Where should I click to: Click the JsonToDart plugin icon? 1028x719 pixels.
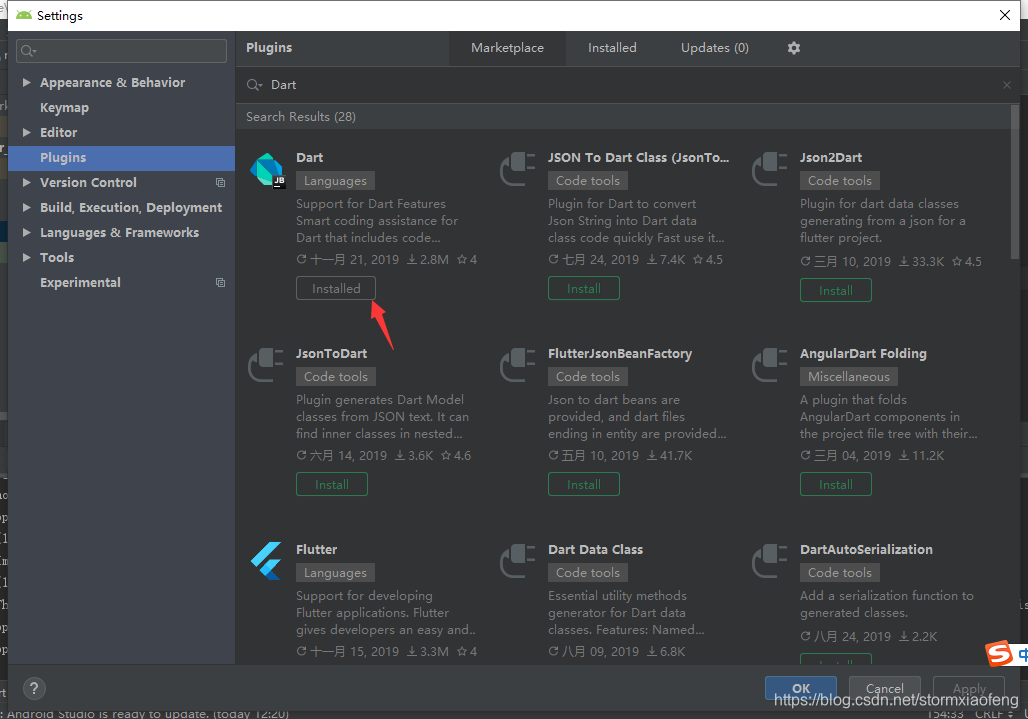tap(266, 365)
